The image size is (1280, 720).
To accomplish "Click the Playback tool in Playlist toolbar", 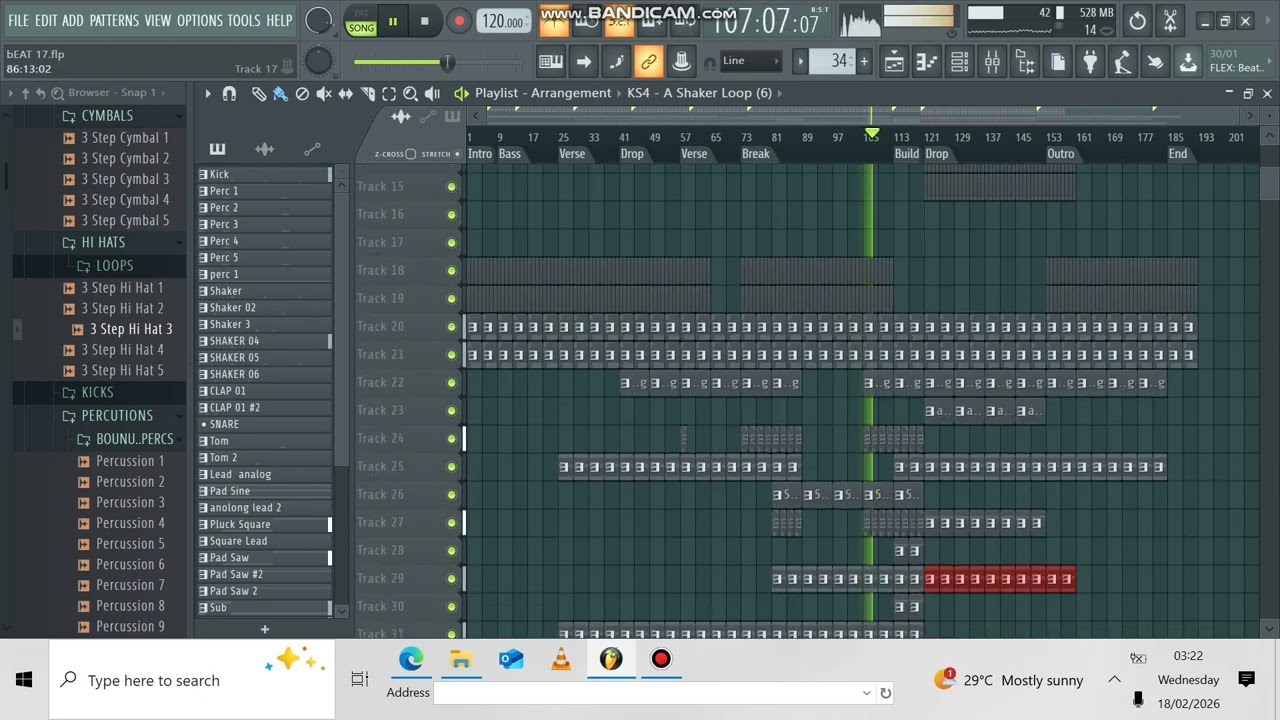I will point(432,93).
